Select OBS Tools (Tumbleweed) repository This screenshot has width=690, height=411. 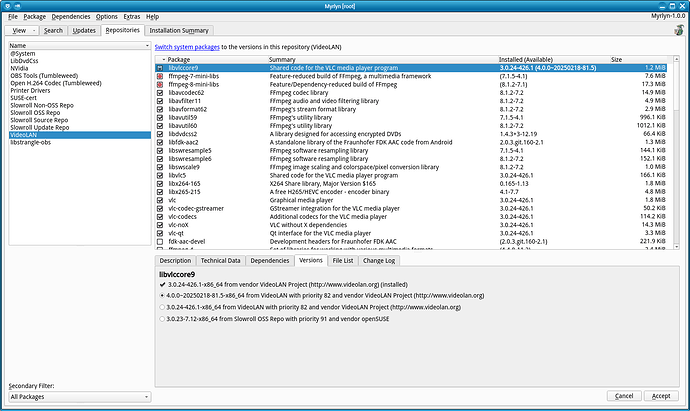(80, 76)
